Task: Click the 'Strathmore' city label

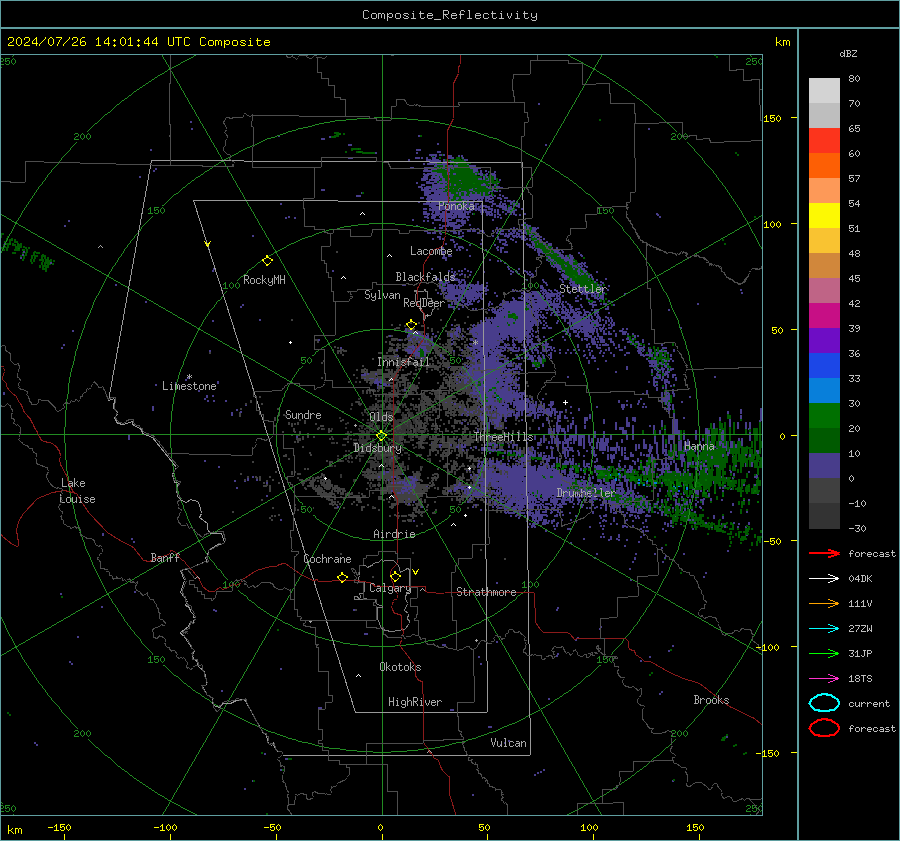Action: pyautogui.click(x=486, y=592)
